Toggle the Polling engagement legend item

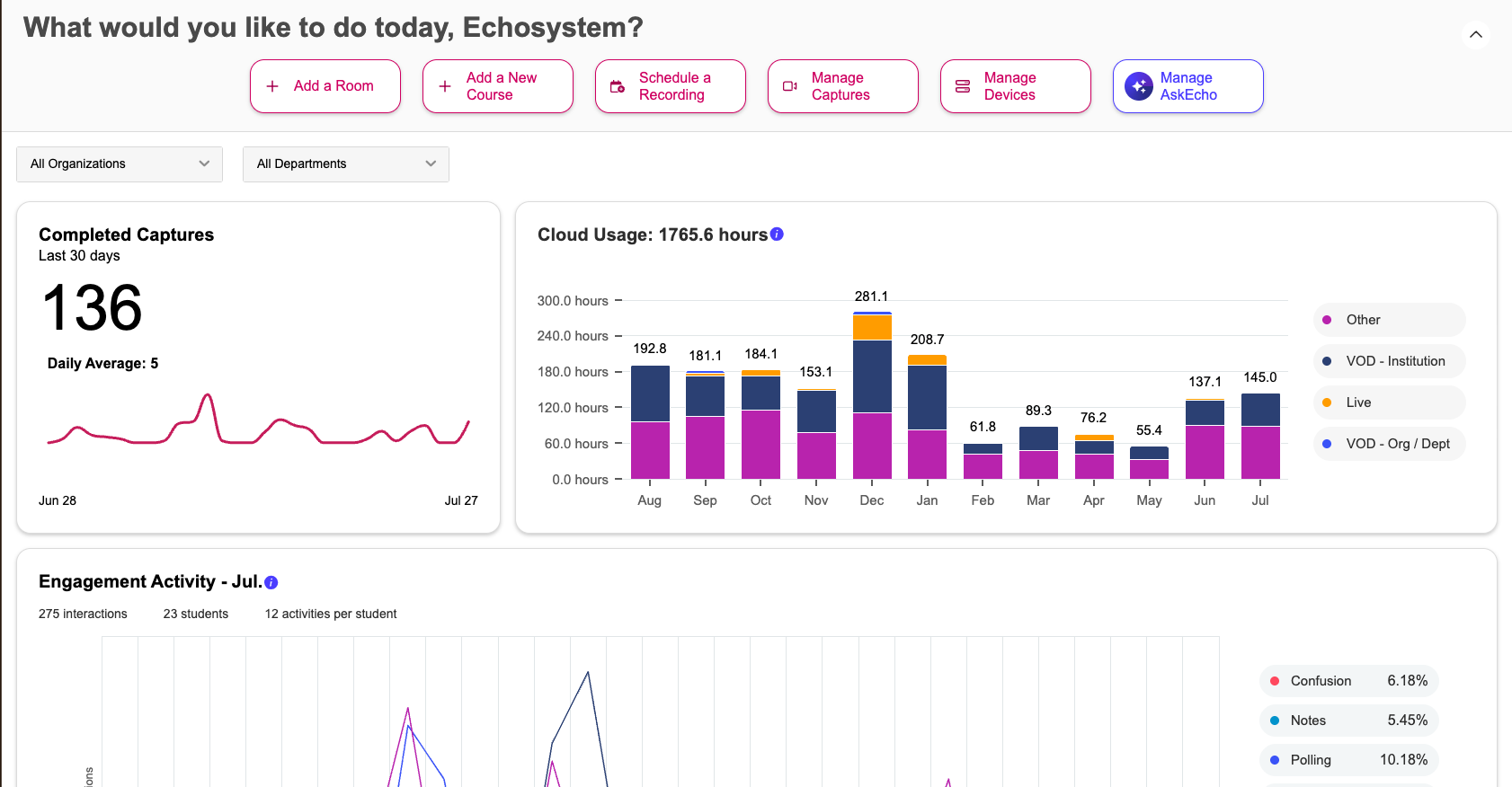(1349, 760)
